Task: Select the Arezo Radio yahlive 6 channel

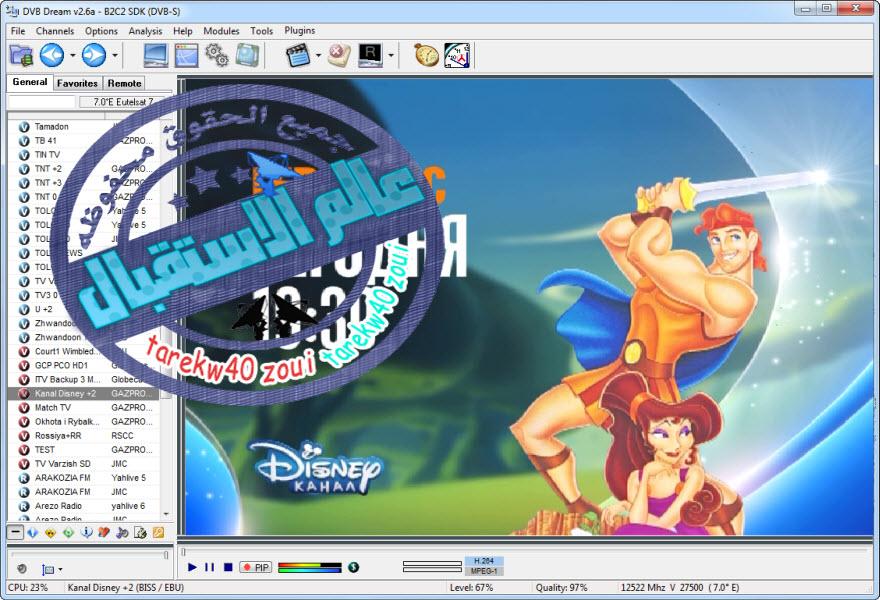Action: [x=84, y=506]
